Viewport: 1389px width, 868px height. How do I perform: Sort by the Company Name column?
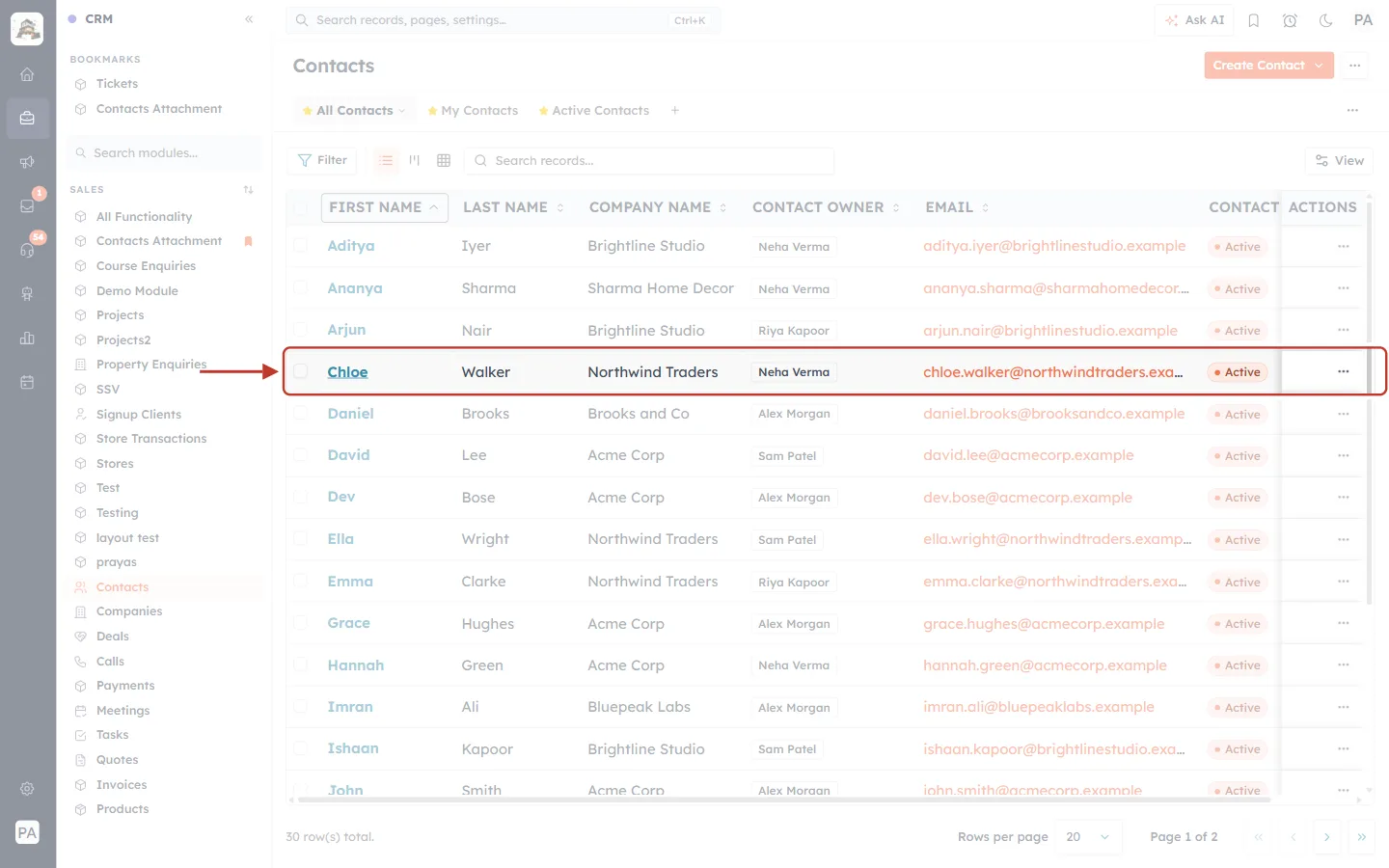coord(658,207)
